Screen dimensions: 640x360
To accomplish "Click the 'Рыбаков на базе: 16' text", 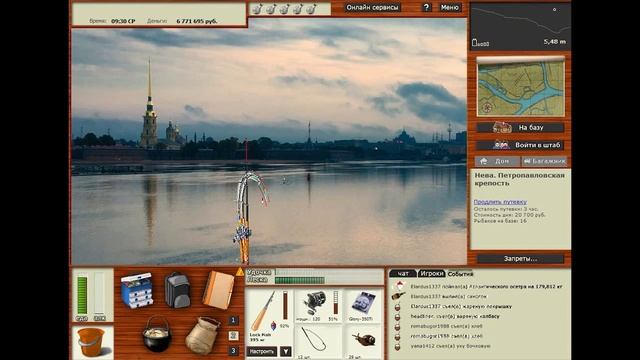I will (x=500, y=221).
